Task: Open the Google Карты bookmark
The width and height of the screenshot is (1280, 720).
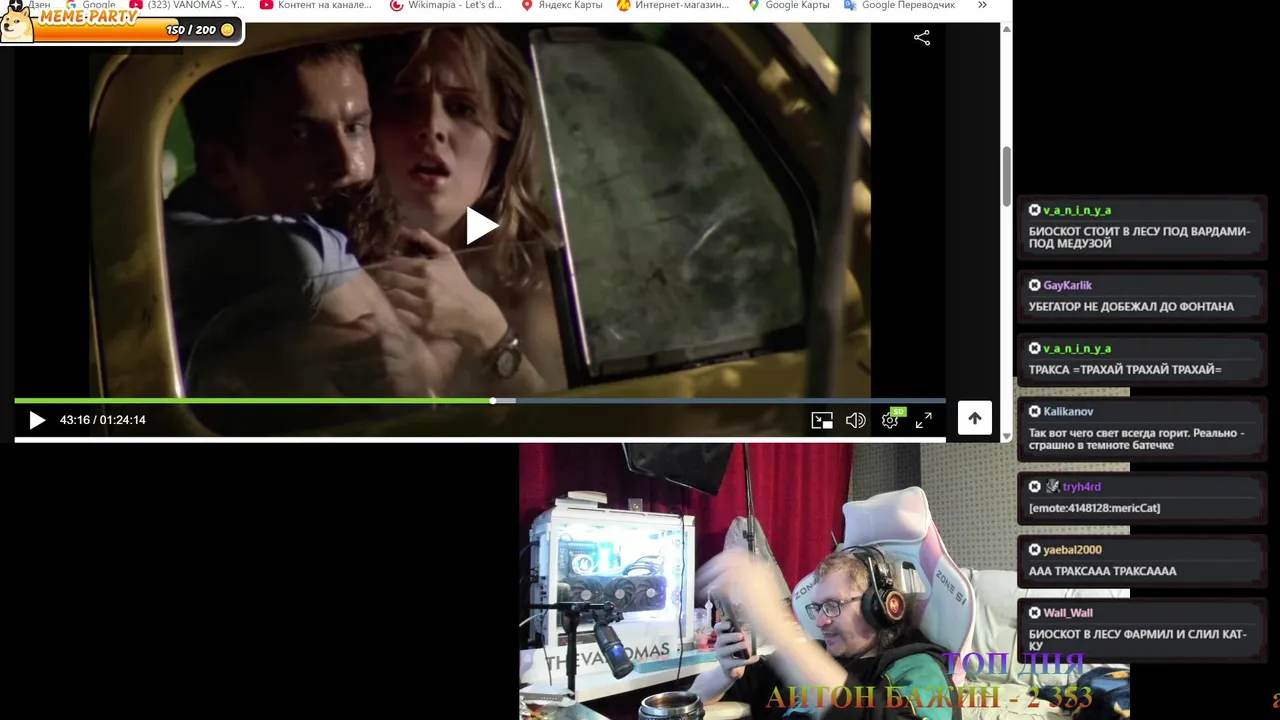Action: click(x=789, y=5)
